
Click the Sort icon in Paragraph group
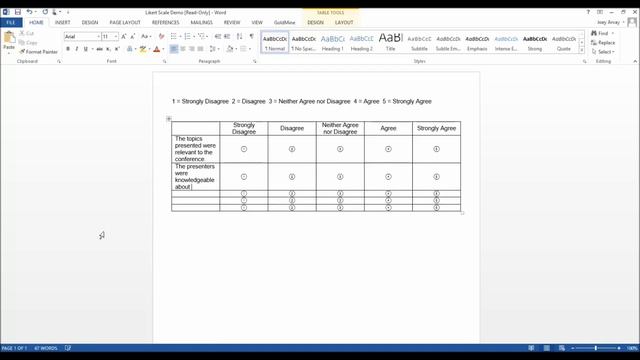pos(240,37)
